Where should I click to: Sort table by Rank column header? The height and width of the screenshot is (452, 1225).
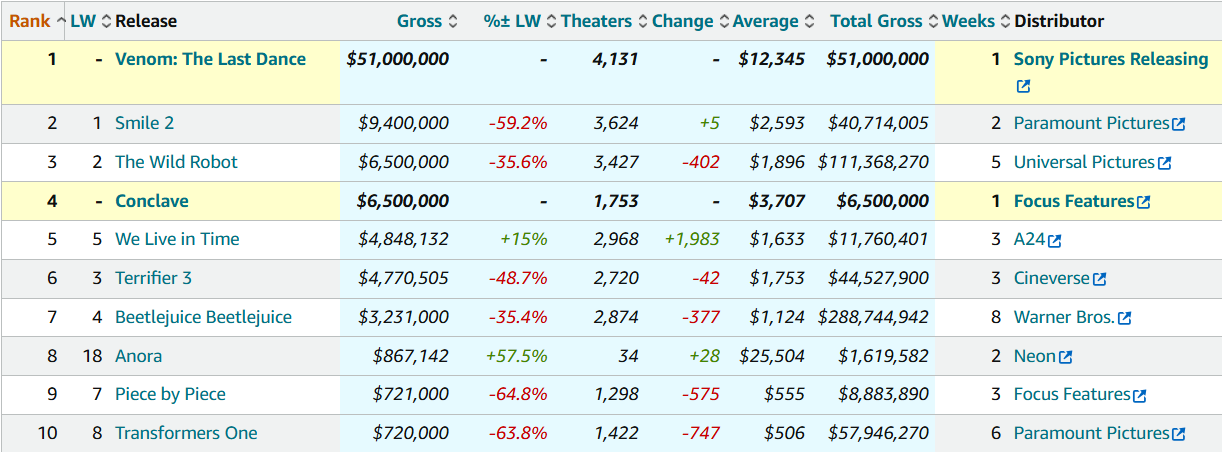[30, 21]
